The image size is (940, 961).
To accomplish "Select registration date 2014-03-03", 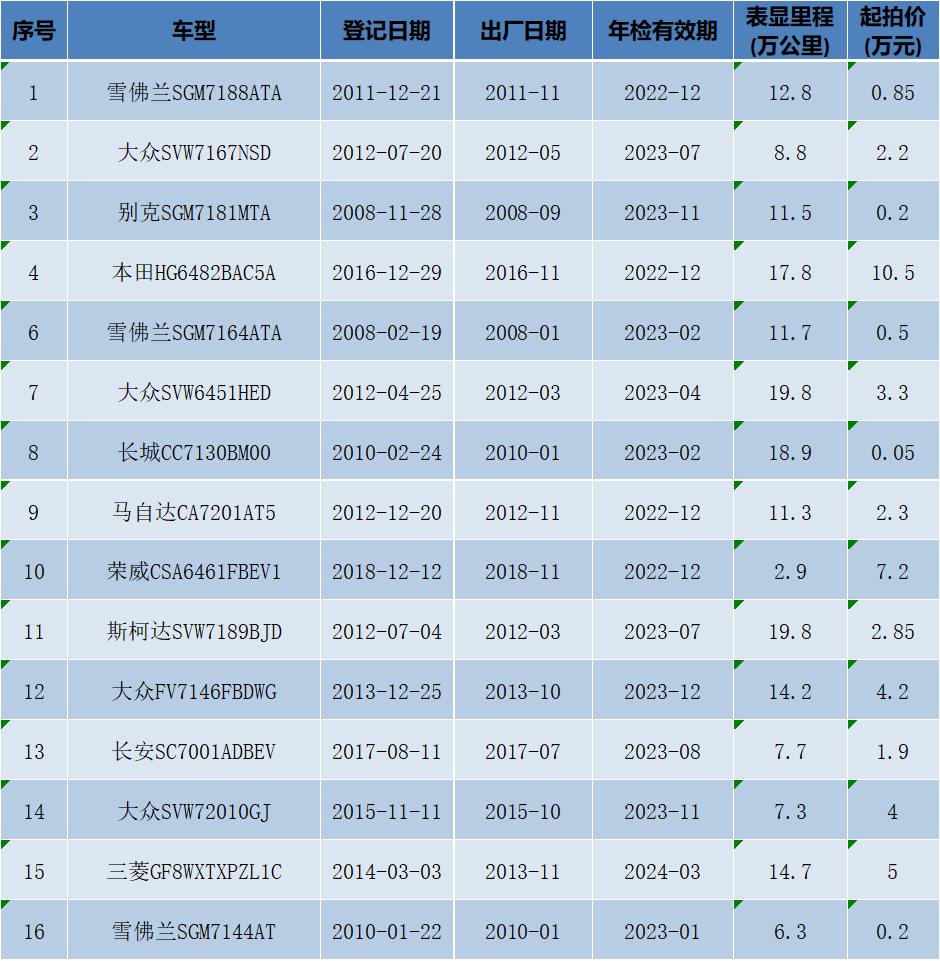I will [387, 871].
